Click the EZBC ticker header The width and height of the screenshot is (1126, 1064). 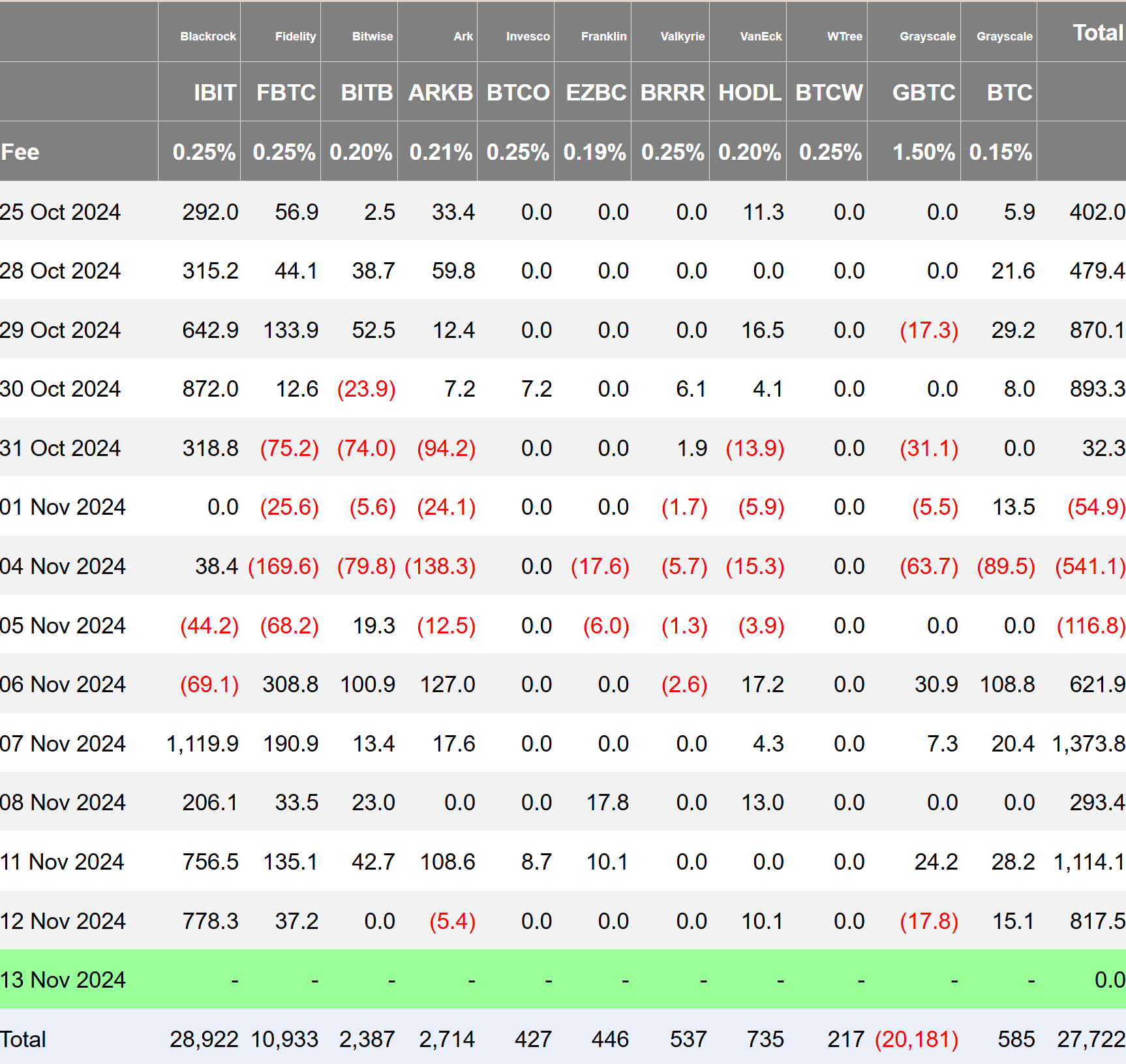(596, 93)
